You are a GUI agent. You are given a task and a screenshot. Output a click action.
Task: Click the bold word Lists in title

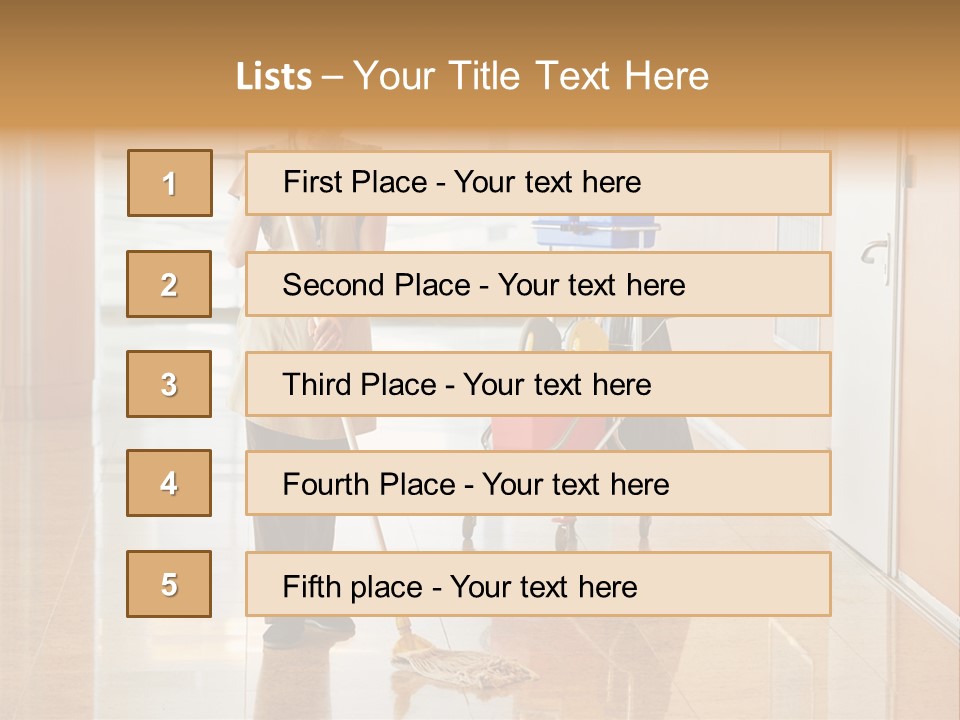(274, 77)
